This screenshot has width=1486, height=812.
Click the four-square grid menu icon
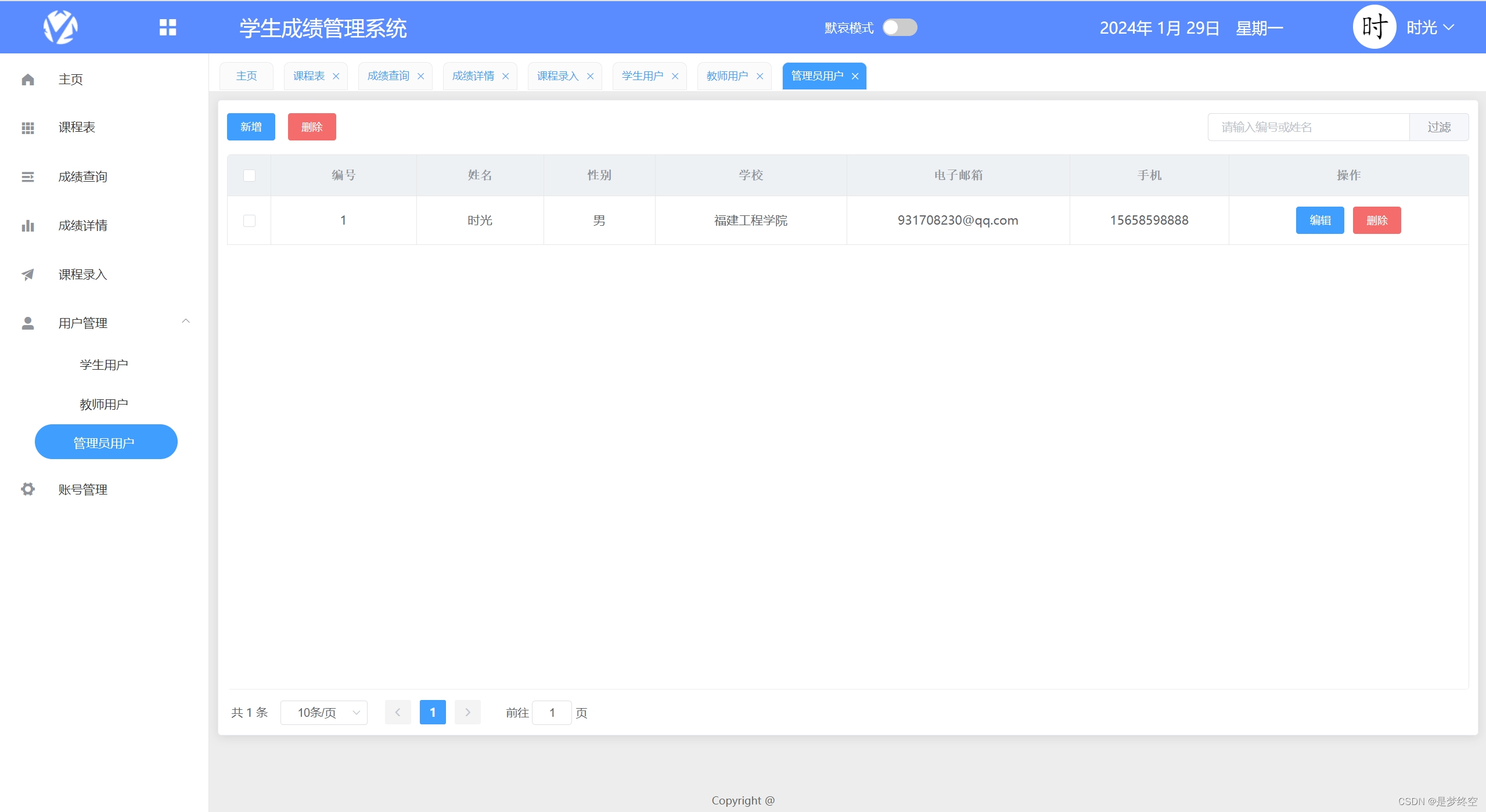[168, 27]
